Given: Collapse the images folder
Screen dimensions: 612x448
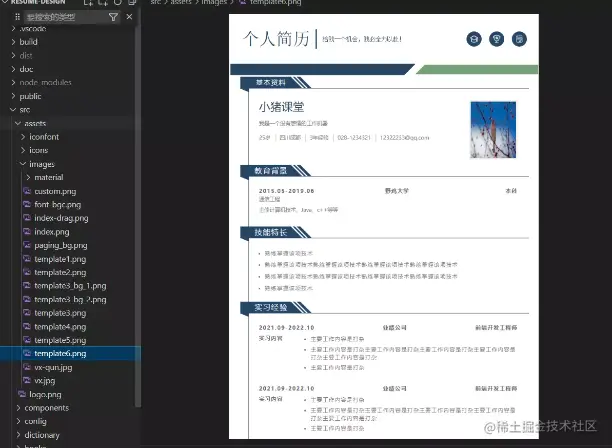Looking at the screenshot, I should tap(42, 164).
